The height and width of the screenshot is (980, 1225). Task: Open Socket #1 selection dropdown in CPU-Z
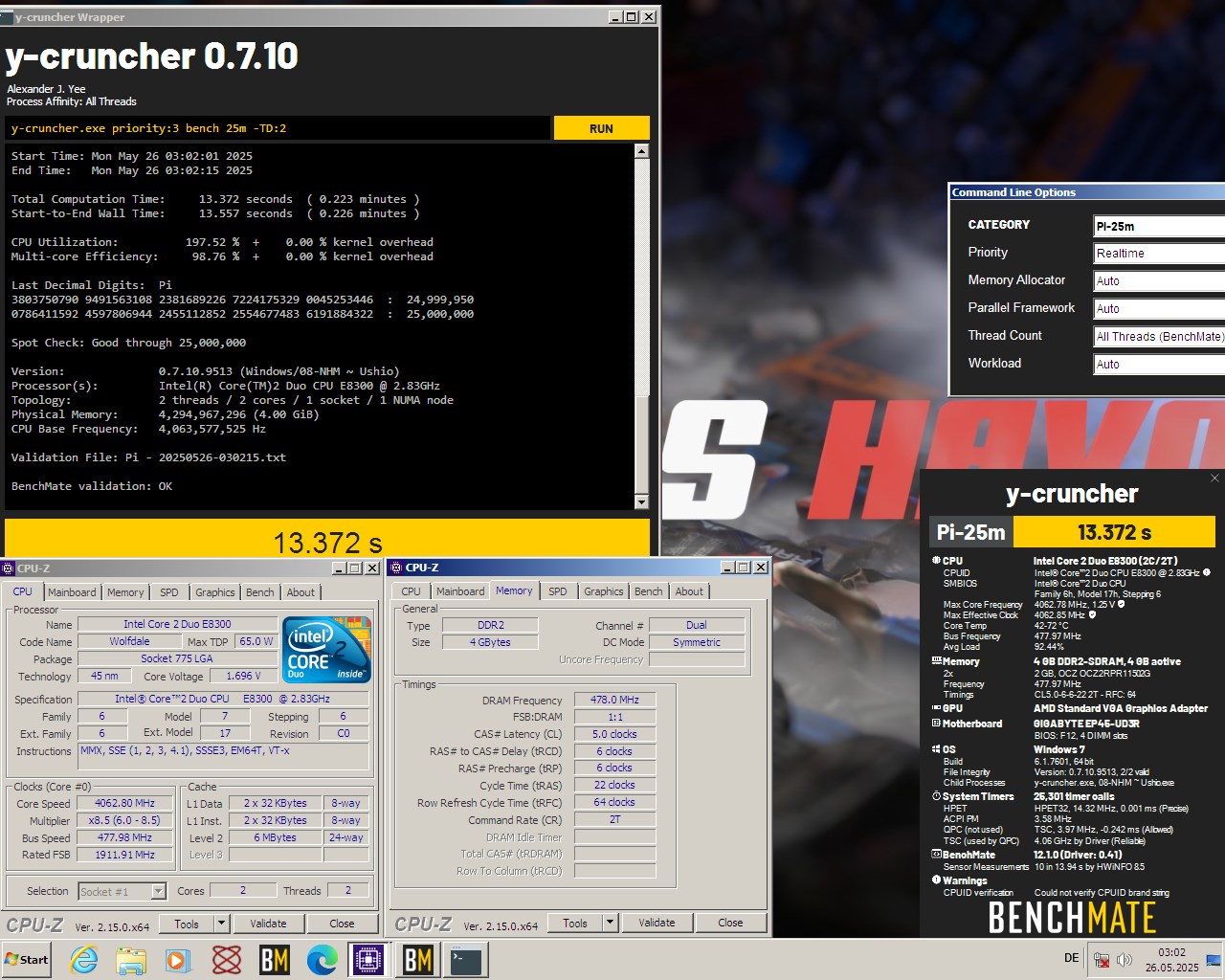122,891
